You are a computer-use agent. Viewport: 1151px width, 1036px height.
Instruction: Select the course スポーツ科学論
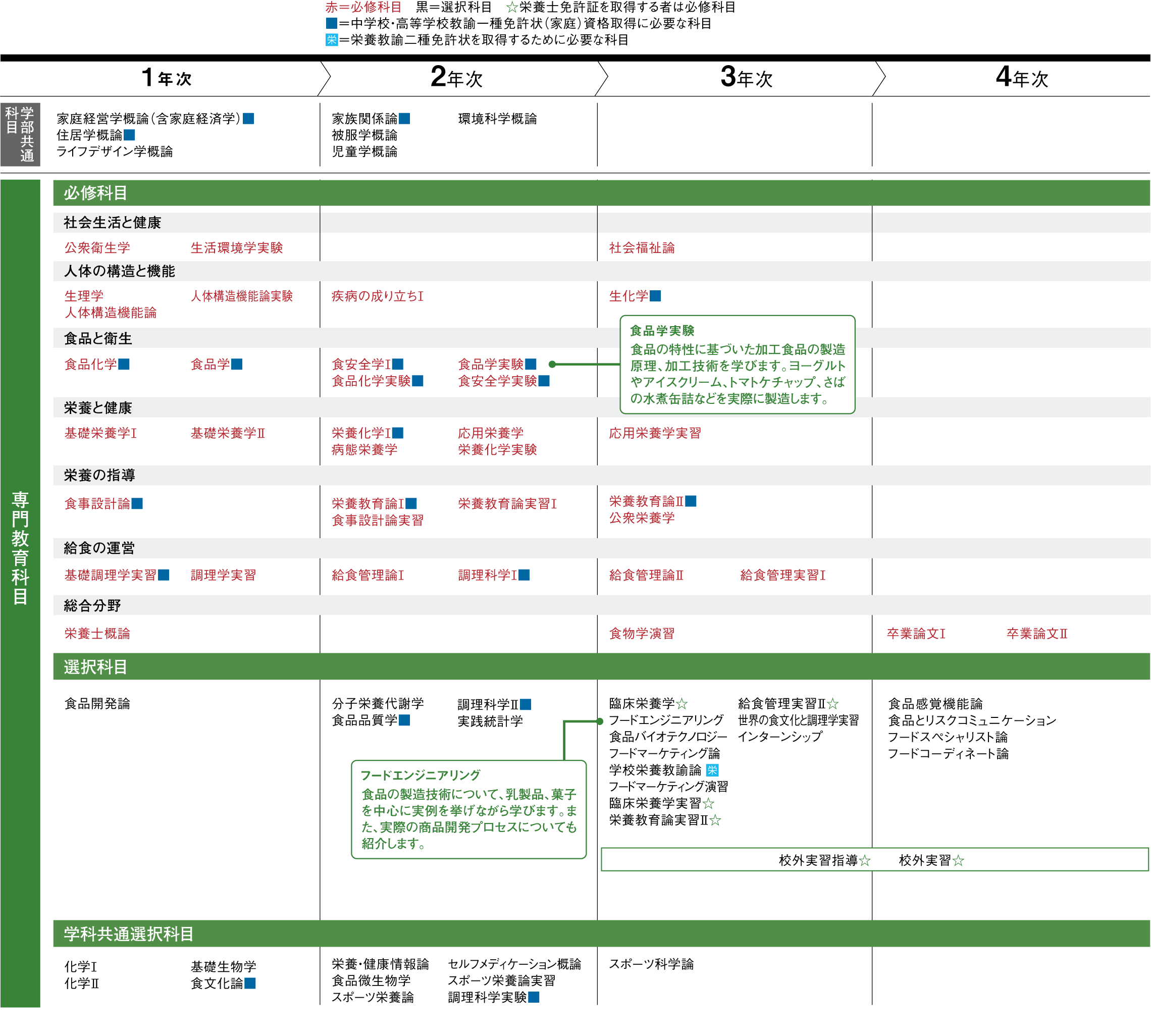(x=652, y=964)
